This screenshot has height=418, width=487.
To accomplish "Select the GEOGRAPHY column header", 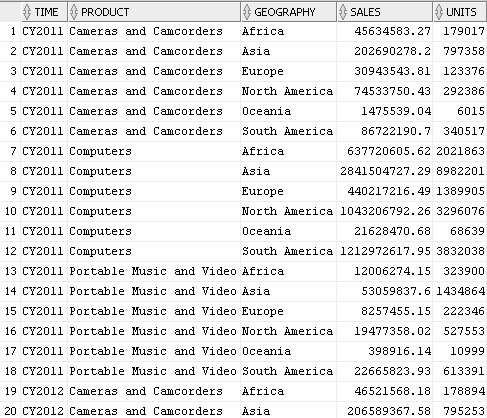I will [x=289, y=12].
